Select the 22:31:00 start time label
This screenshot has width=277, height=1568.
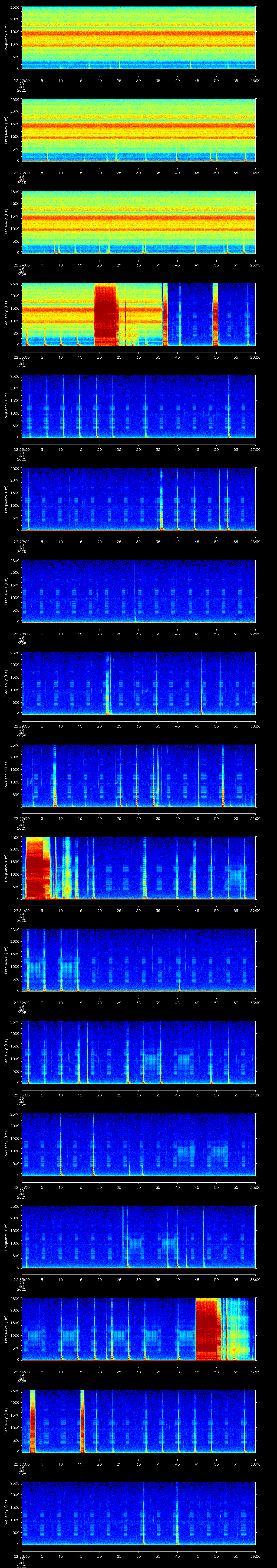(21, 910)
